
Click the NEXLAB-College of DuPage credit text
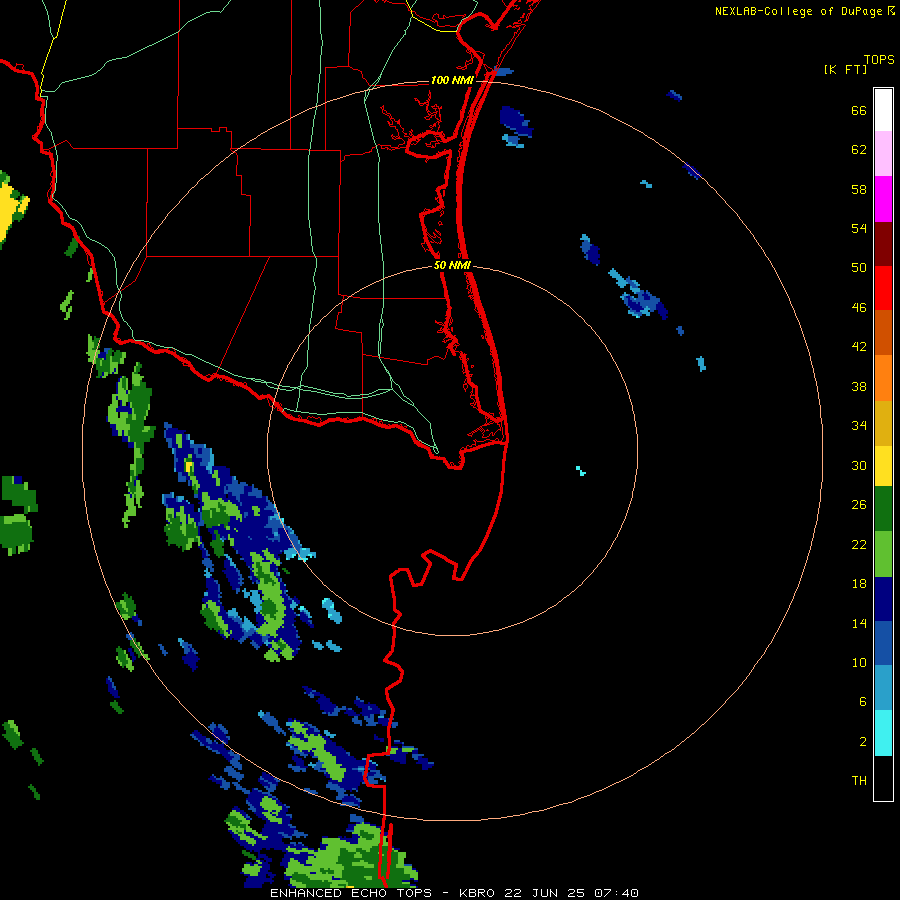pyautogui.click(x=804, y=11)
